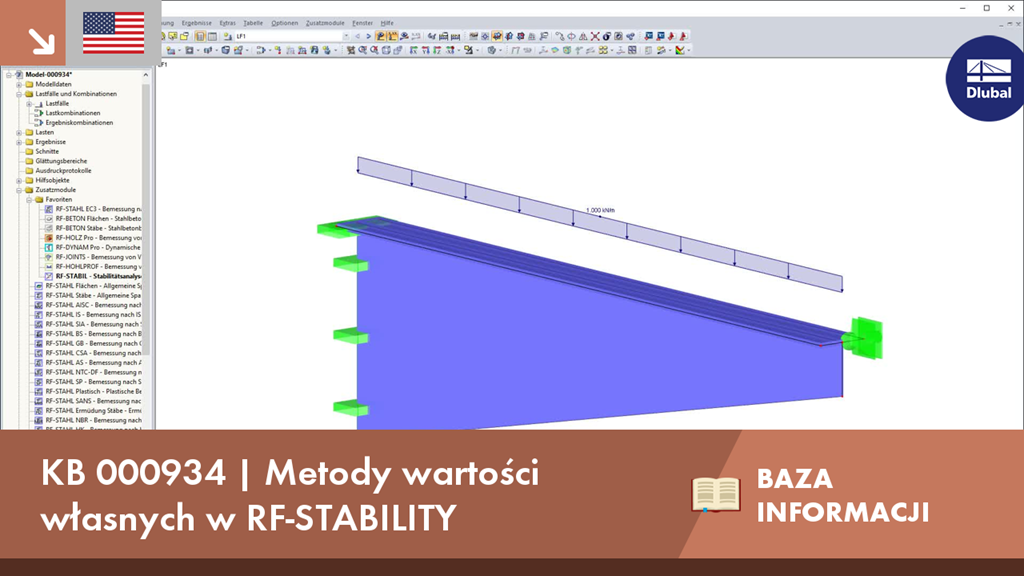The width and height of the screenshot is (1024, 576).
Task: Open RF-STAHL GB module
Action: (x=93, y=344)
